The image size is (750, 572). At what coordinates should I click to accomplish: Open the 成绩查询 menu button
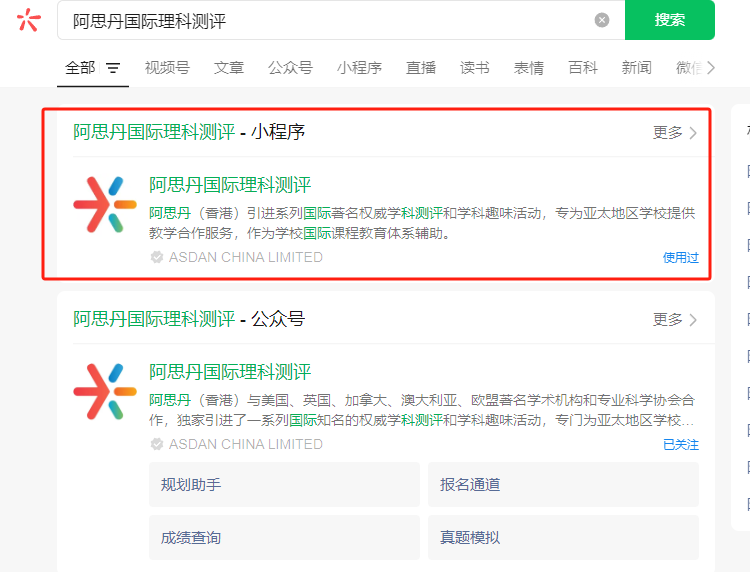tap(284, 538)
